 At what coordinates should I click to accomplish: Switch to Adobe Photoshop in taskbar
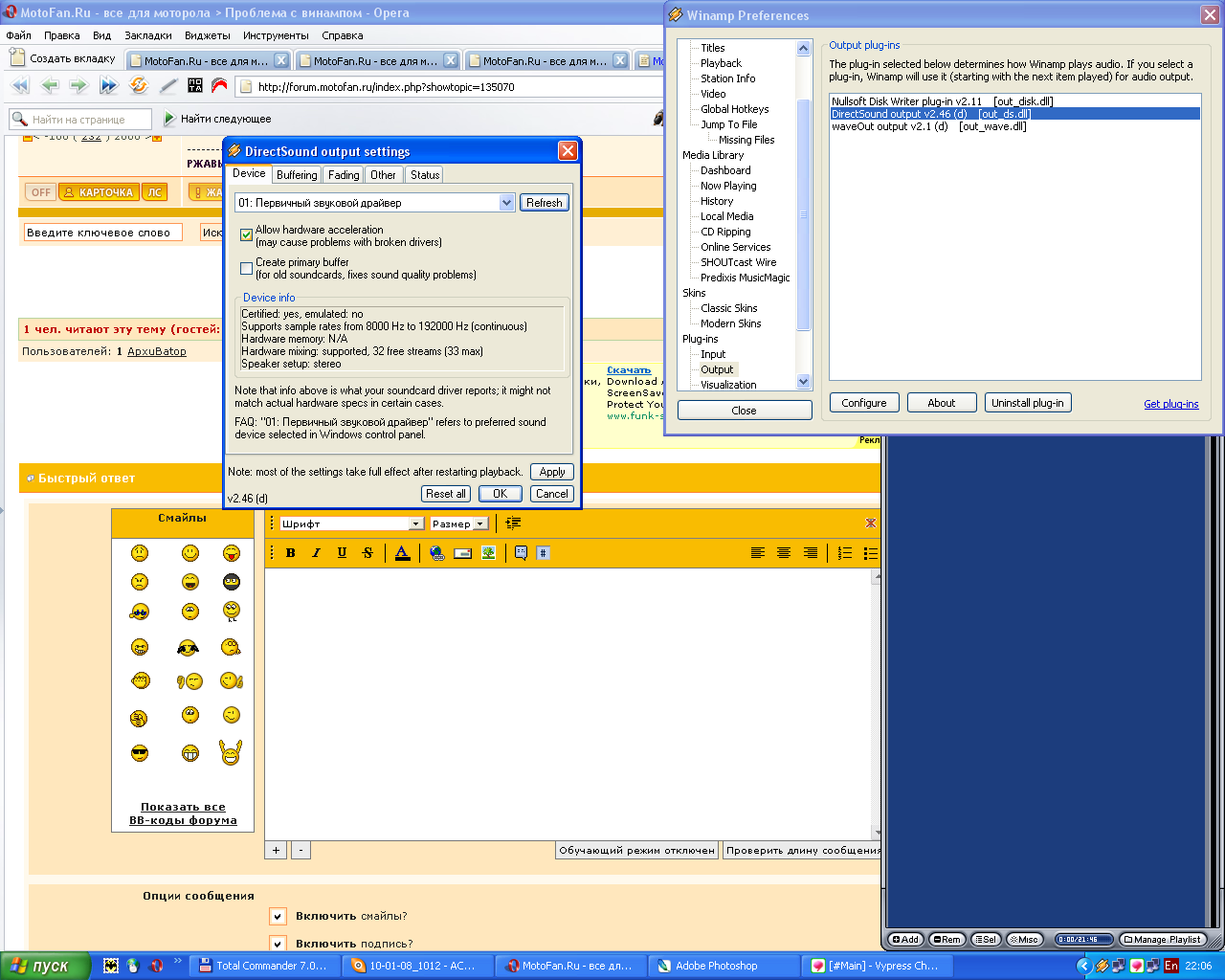[724, 966]
